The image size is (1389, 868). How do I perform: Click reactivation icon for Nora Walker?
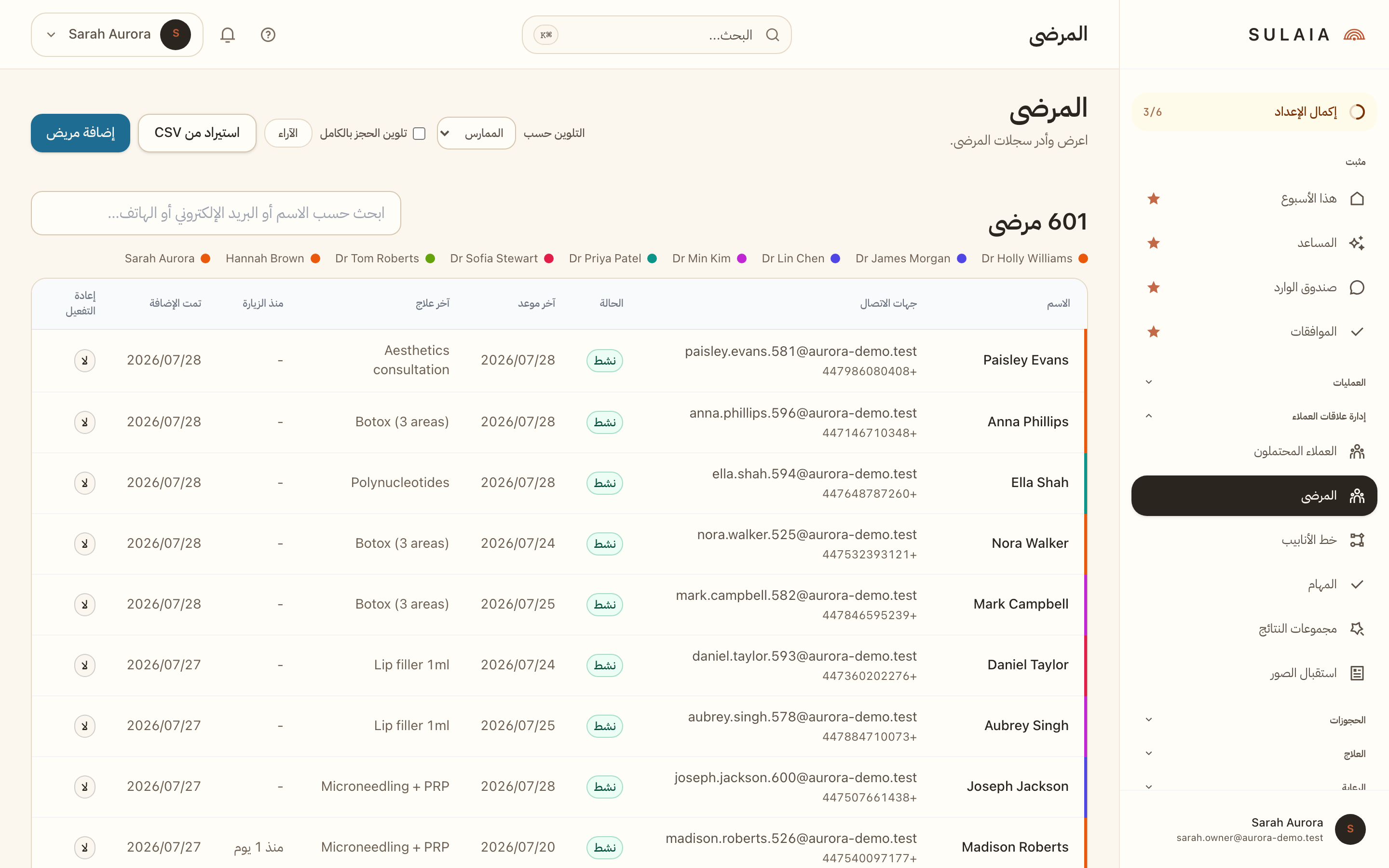pos(84,543)
